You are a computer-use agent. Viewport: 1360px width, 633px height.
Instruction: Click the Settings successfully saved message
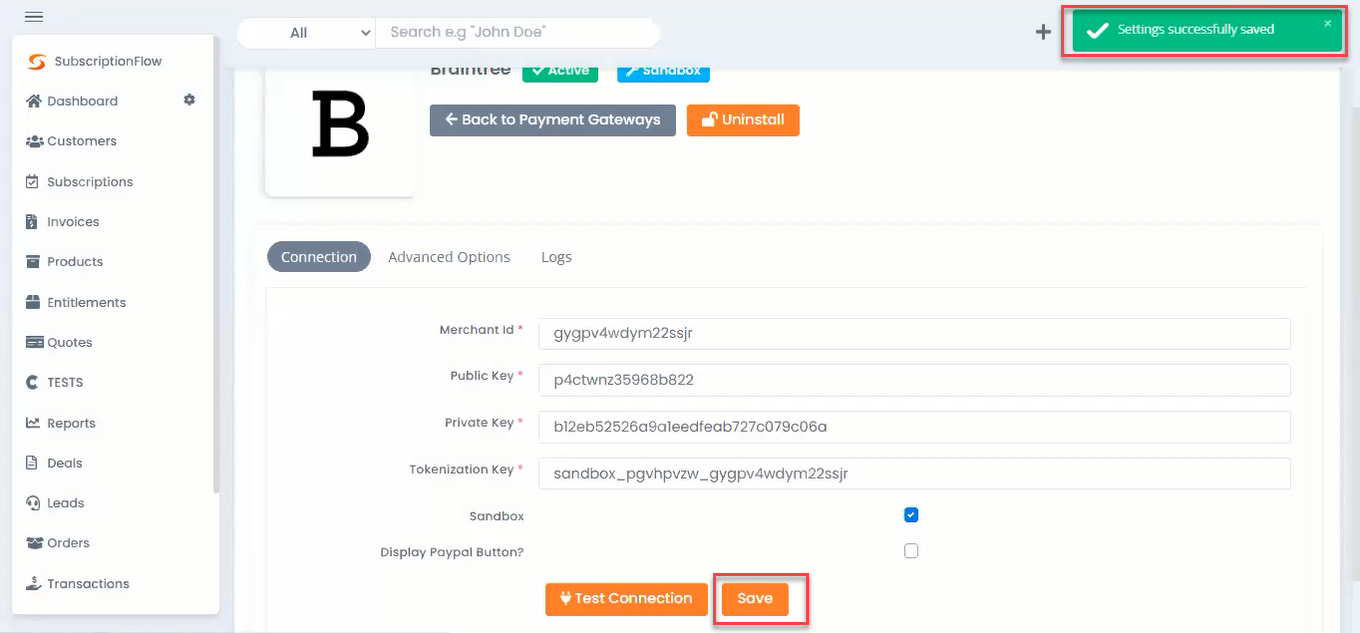pos(1196,30)
